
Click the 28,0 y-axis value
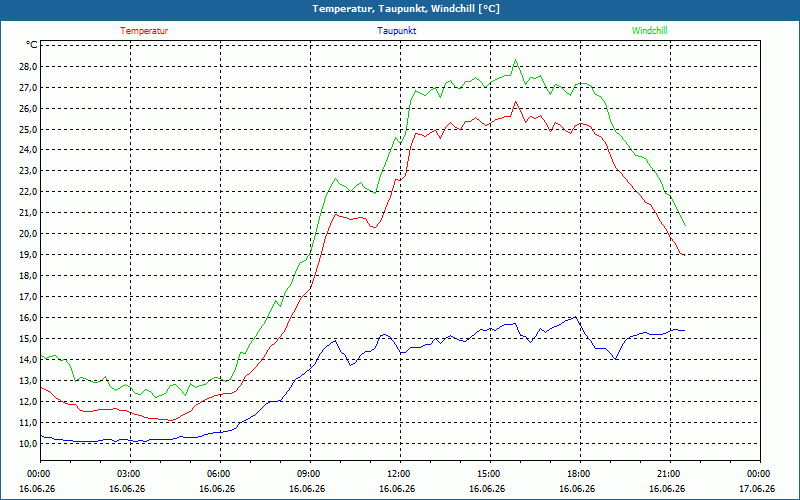coord(28,66)
